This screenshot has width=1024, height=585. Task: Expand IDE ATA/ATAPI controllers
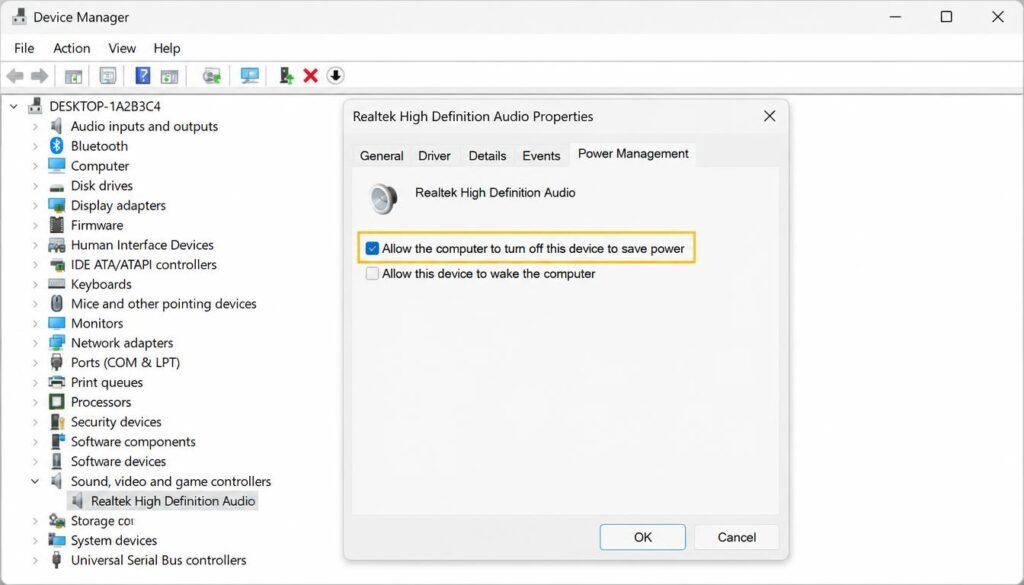click(x=35, y=264)
